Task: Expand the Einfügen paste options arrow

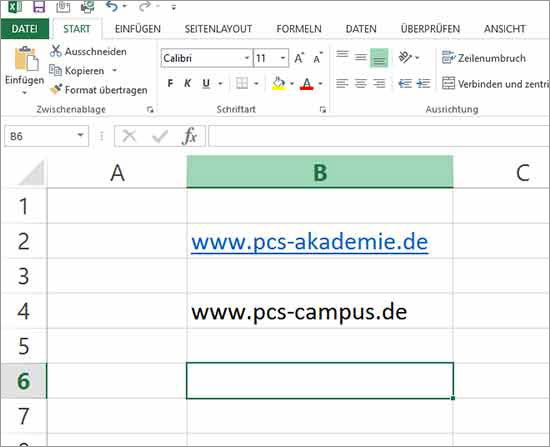Action: coord(24,93)
